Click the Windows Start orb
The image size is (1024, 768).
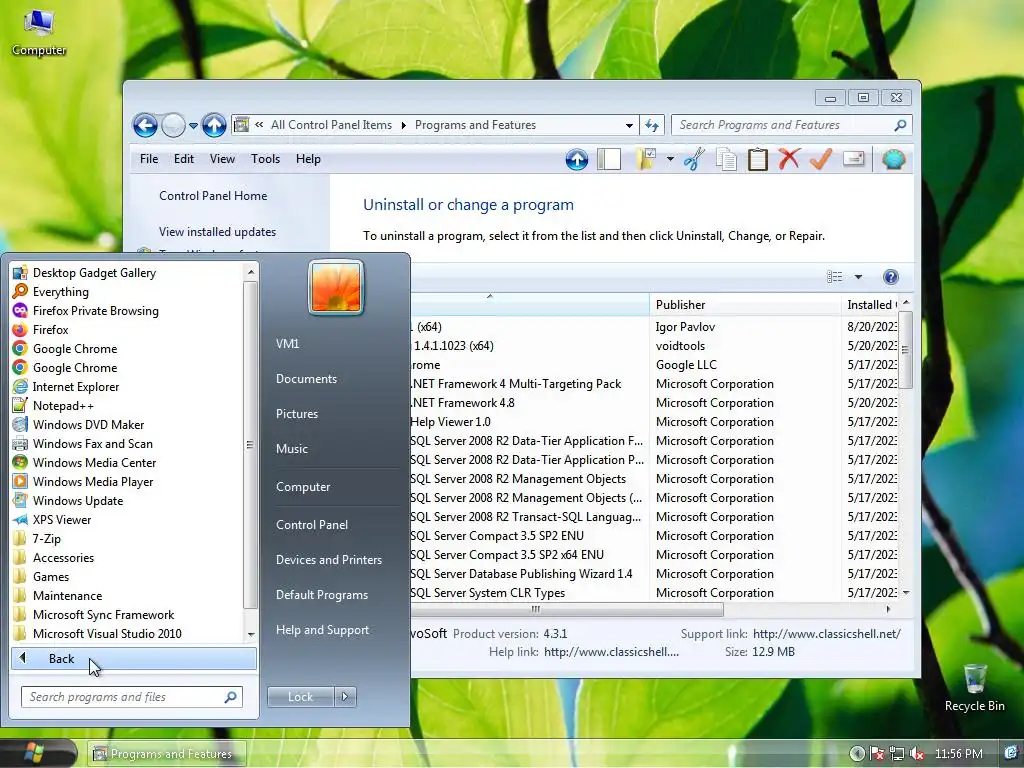(34, 754)
